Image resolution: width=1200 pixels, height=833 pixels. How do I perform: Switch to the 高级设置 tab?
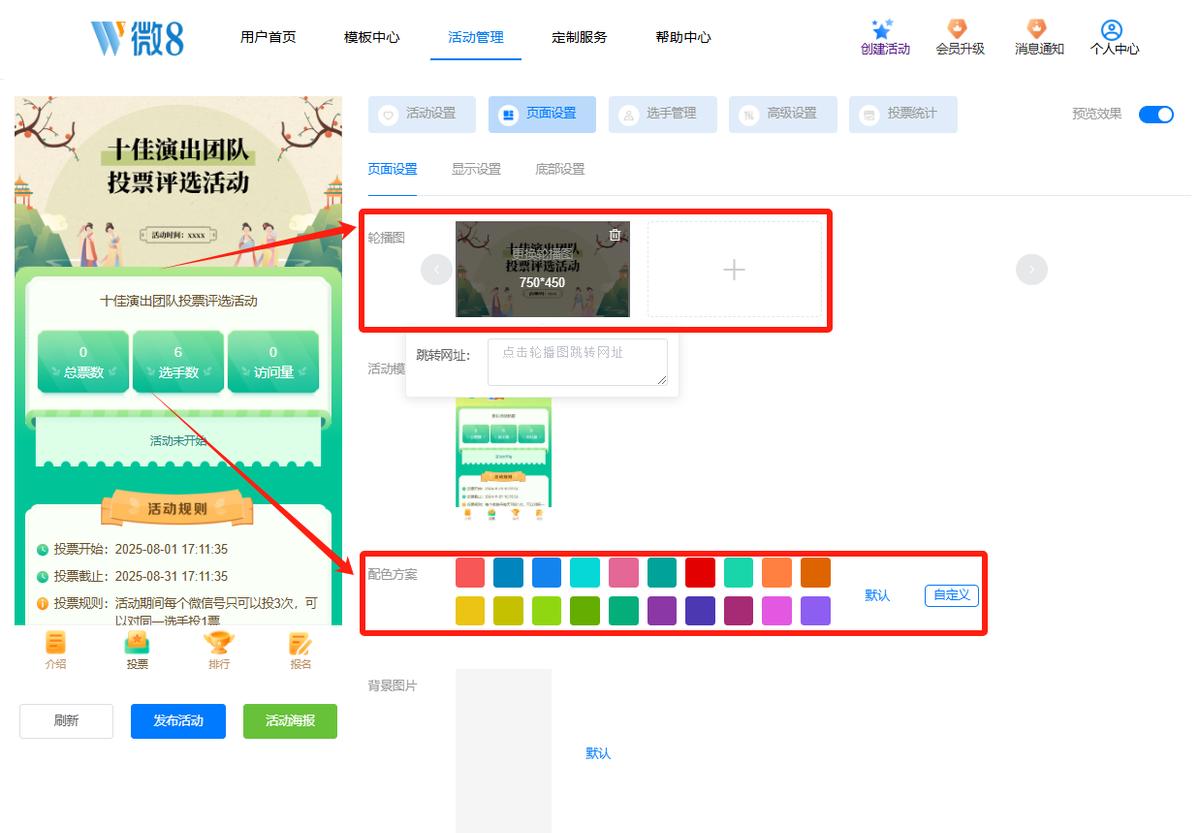point(783,114)
